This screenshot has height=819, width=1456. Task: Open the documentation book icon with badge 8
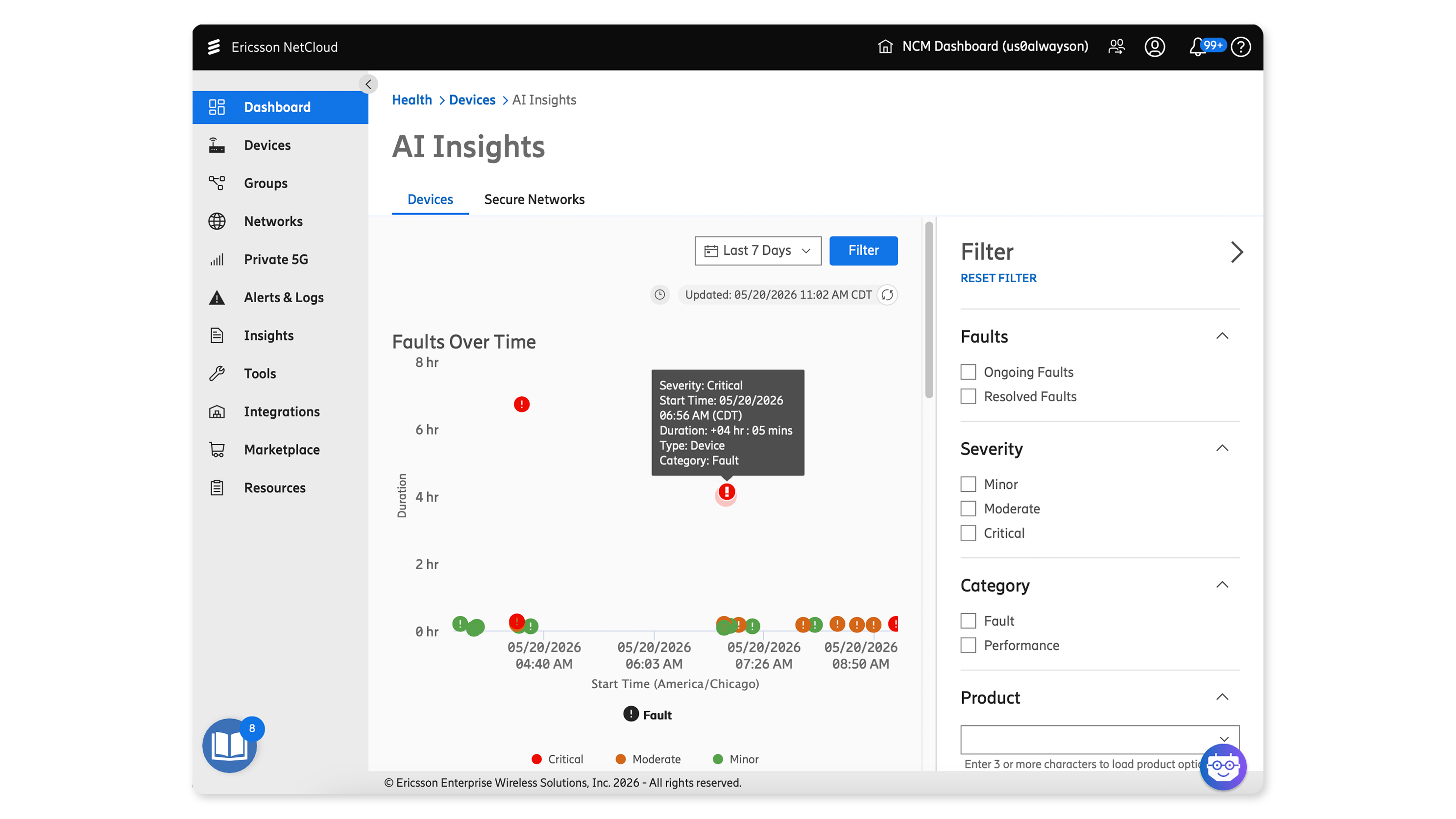click(229, 746)
